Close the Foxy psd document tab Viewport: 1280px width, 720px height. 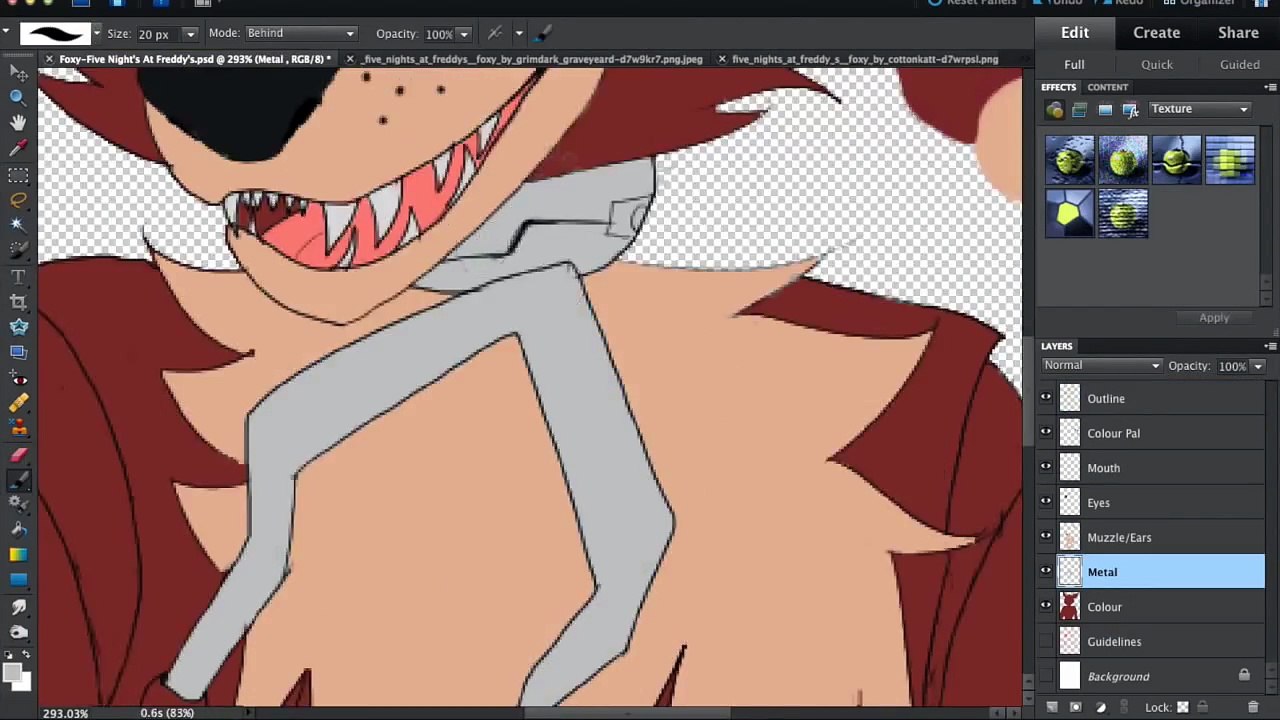[48, 59]
